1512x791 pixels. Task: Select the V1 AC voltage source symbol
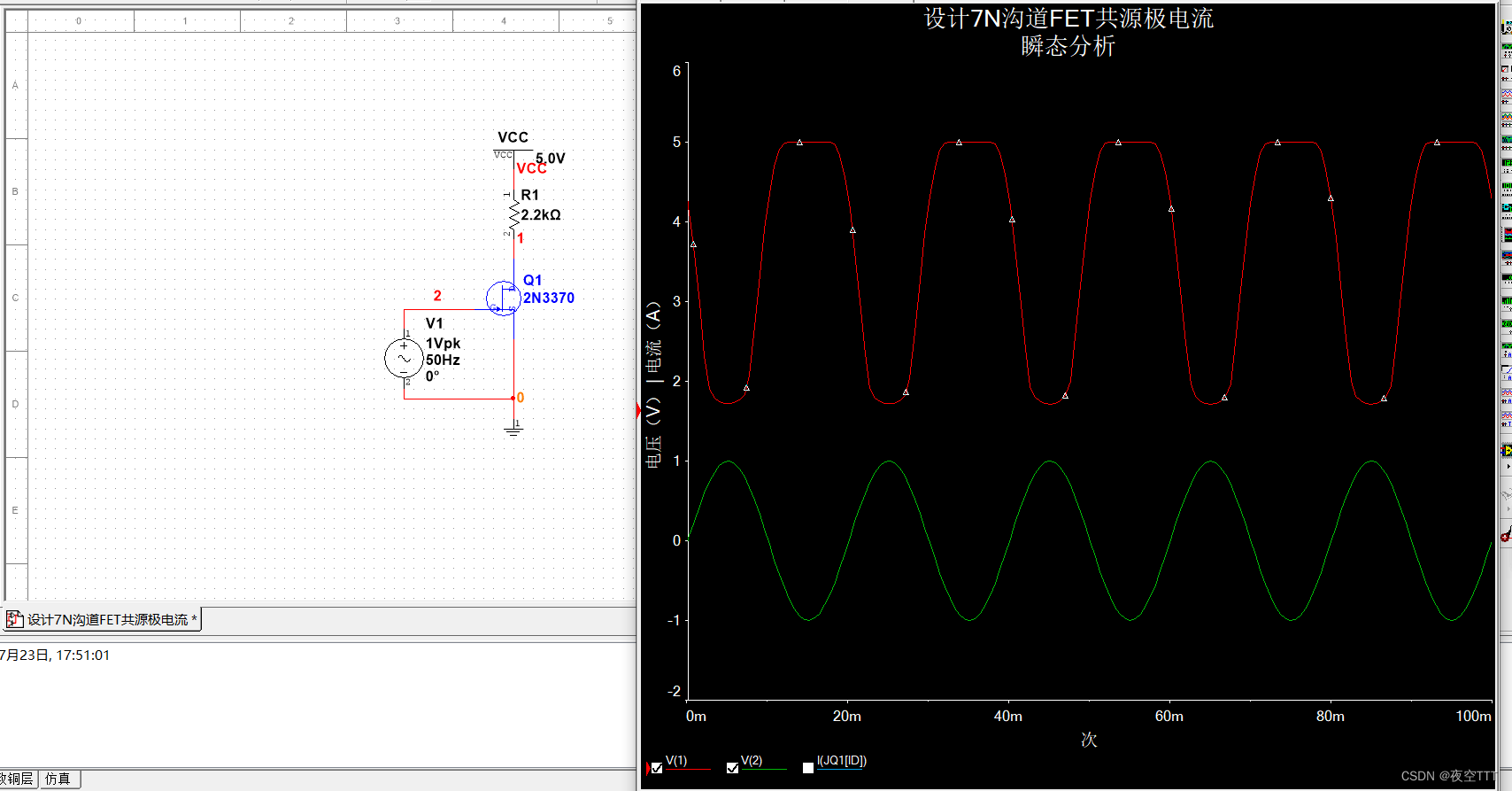coord(404,359)
